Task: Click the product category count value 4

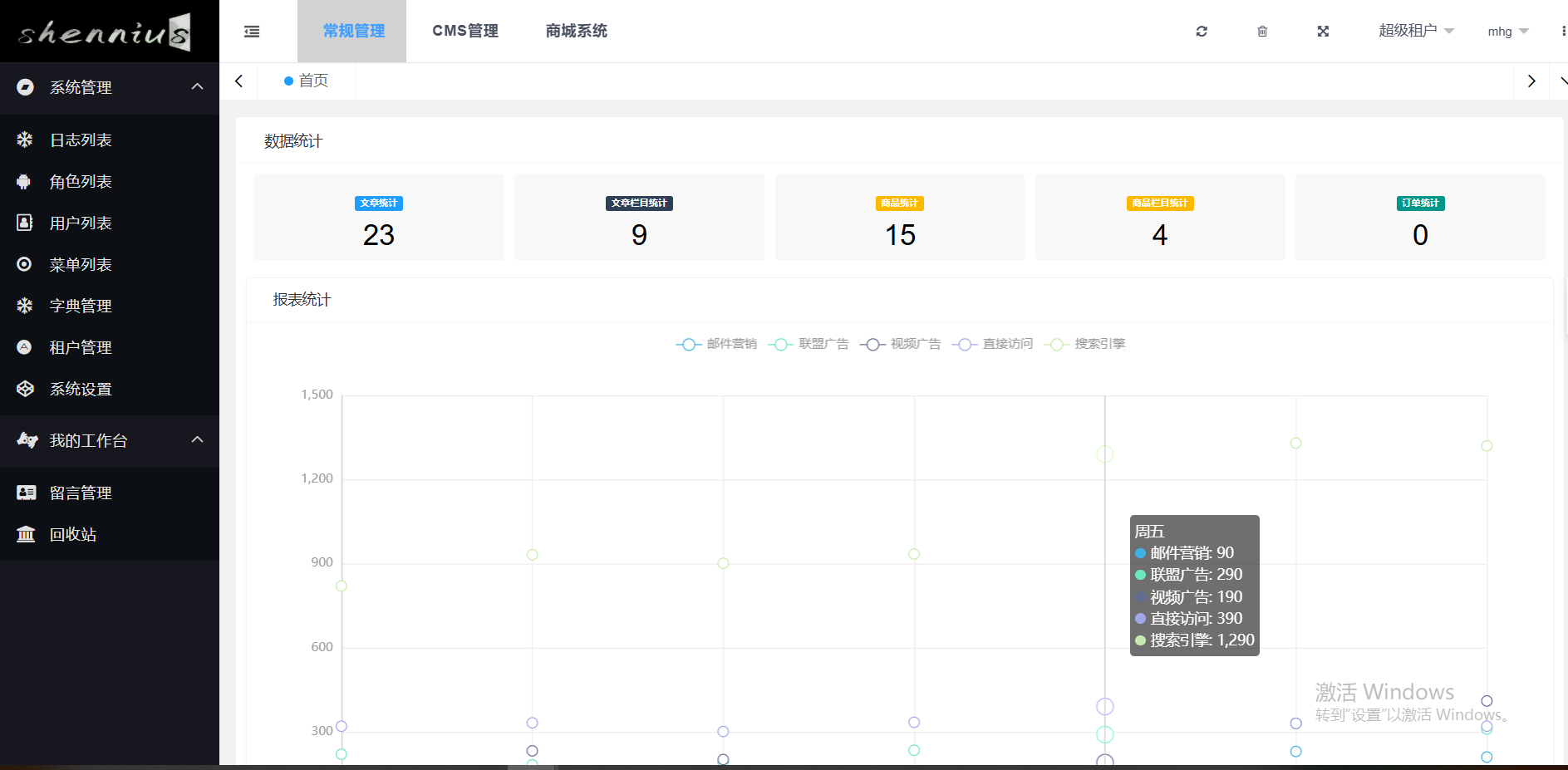Action: (x=1160, y=235)
